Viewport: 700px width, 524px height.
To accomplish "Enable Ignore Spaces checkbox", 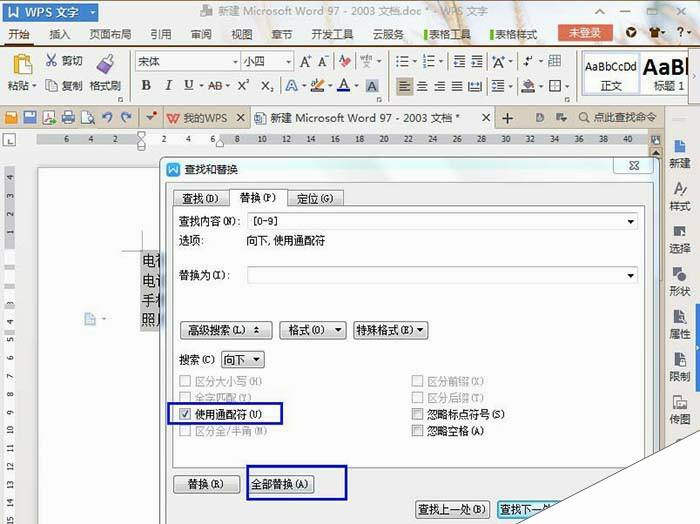I will (x=417, y=431).
